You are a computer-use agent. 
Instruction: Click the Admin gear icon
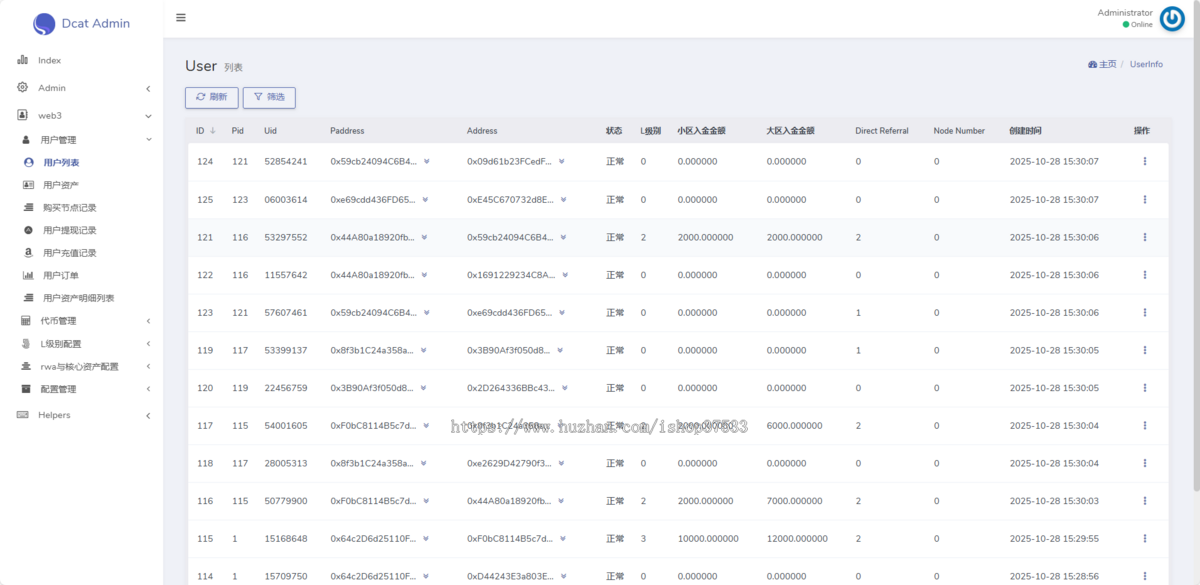pyautogui.click(x=22, y=87)
